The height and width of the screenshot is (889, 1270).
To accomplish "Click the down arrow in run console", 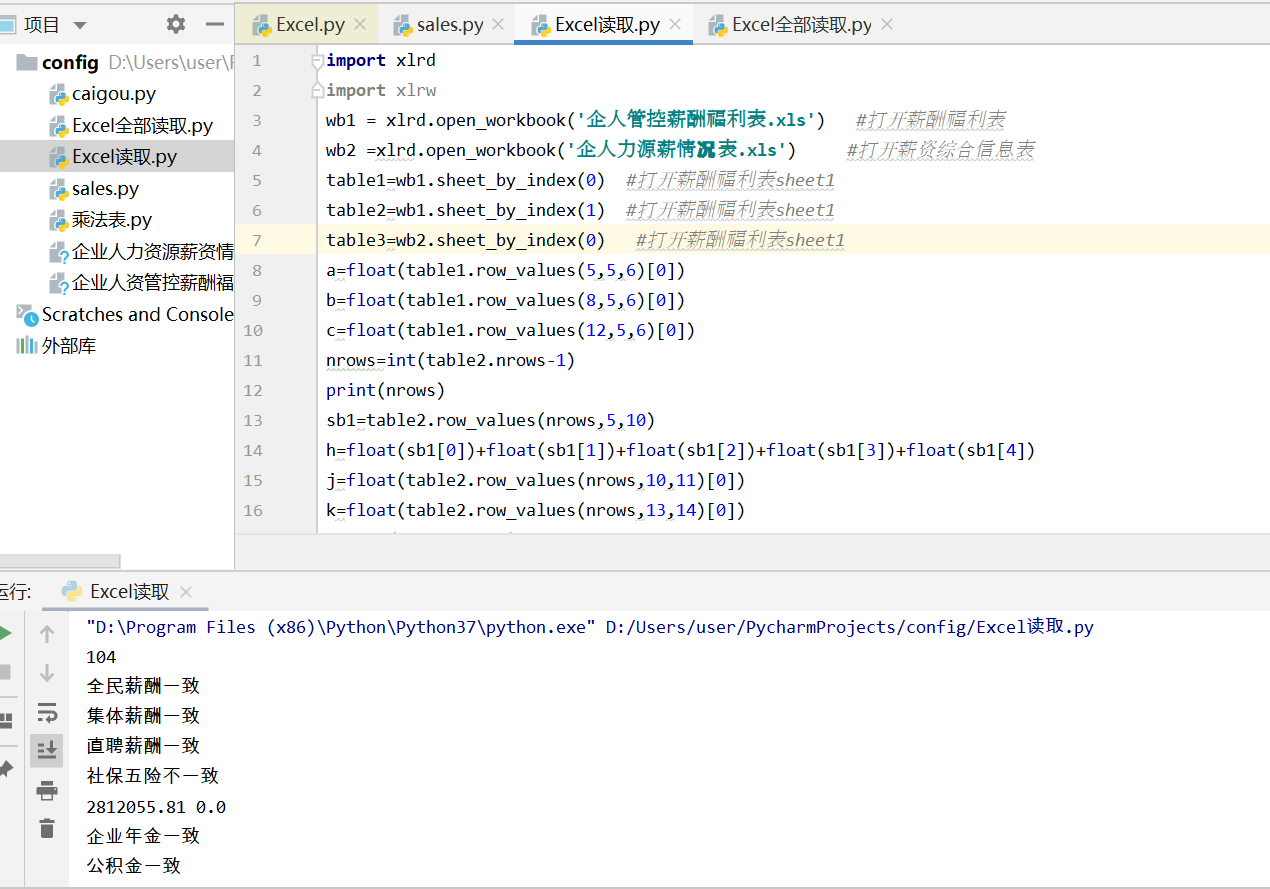I will (x=47, y=673).
